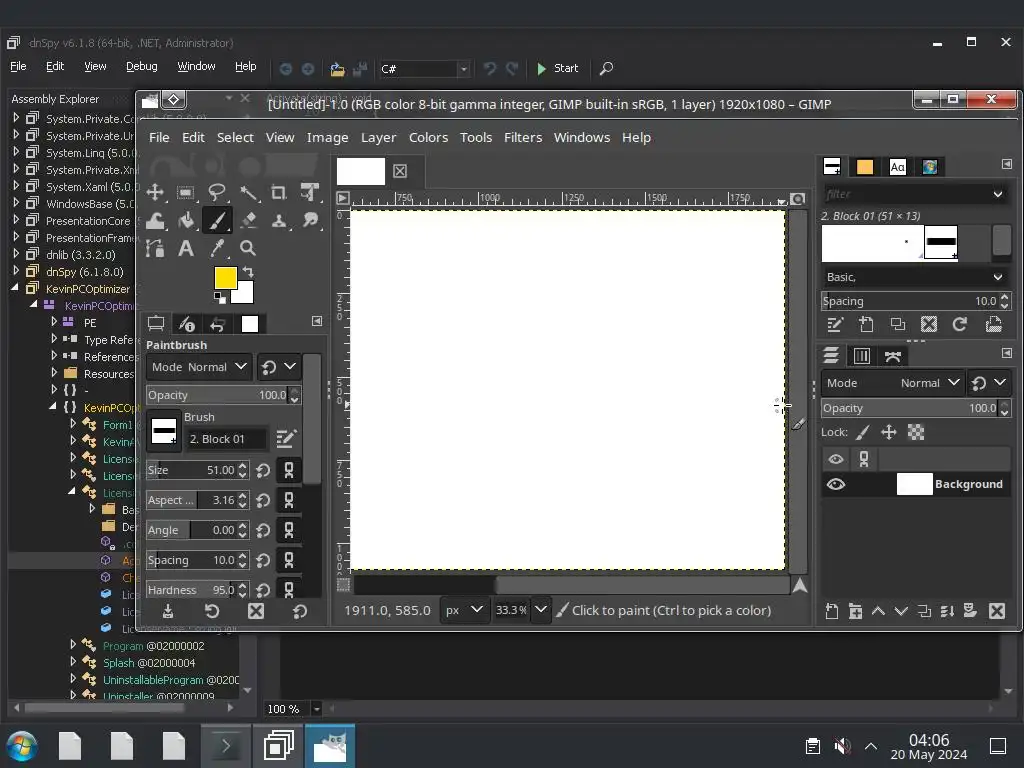Select the Warp Transform tool
Image resolution: width=1024 pixels, height=768 pixels.
pyautogui.click(x=155, y=221)
